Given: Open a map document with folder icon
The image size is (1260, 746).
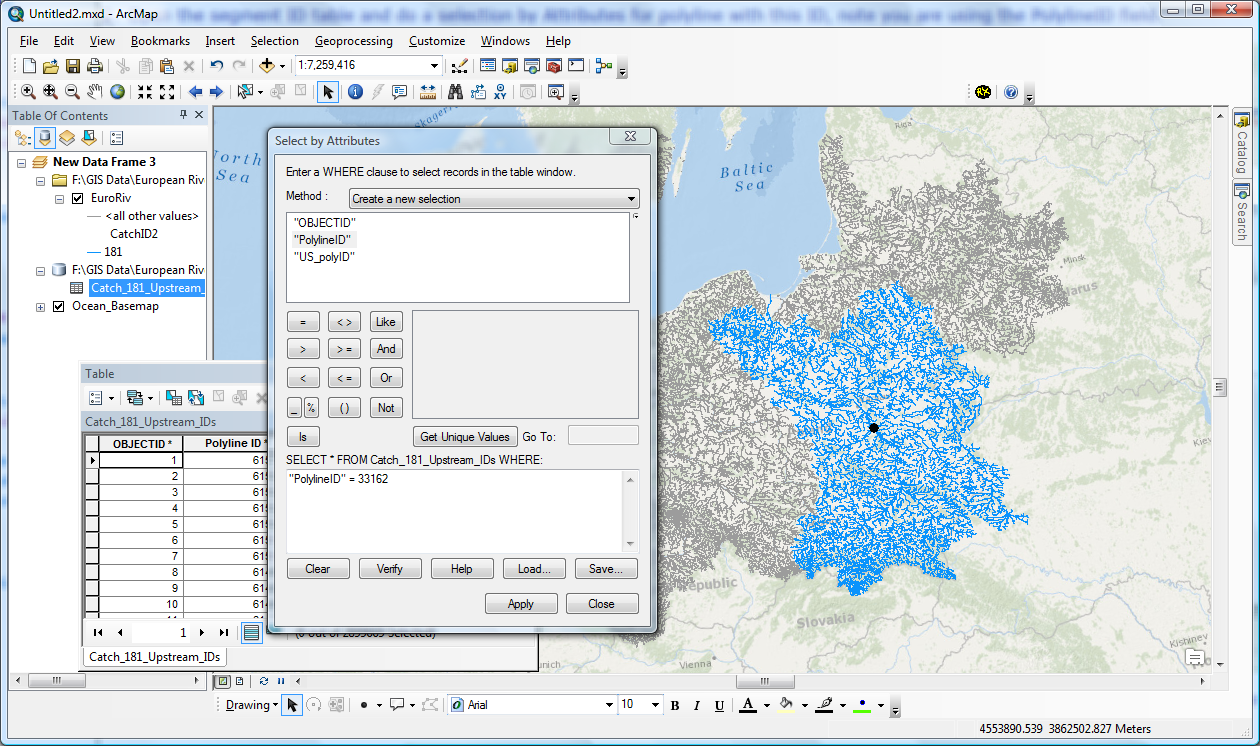Looking at the screenshot, I should pos(50,66).
